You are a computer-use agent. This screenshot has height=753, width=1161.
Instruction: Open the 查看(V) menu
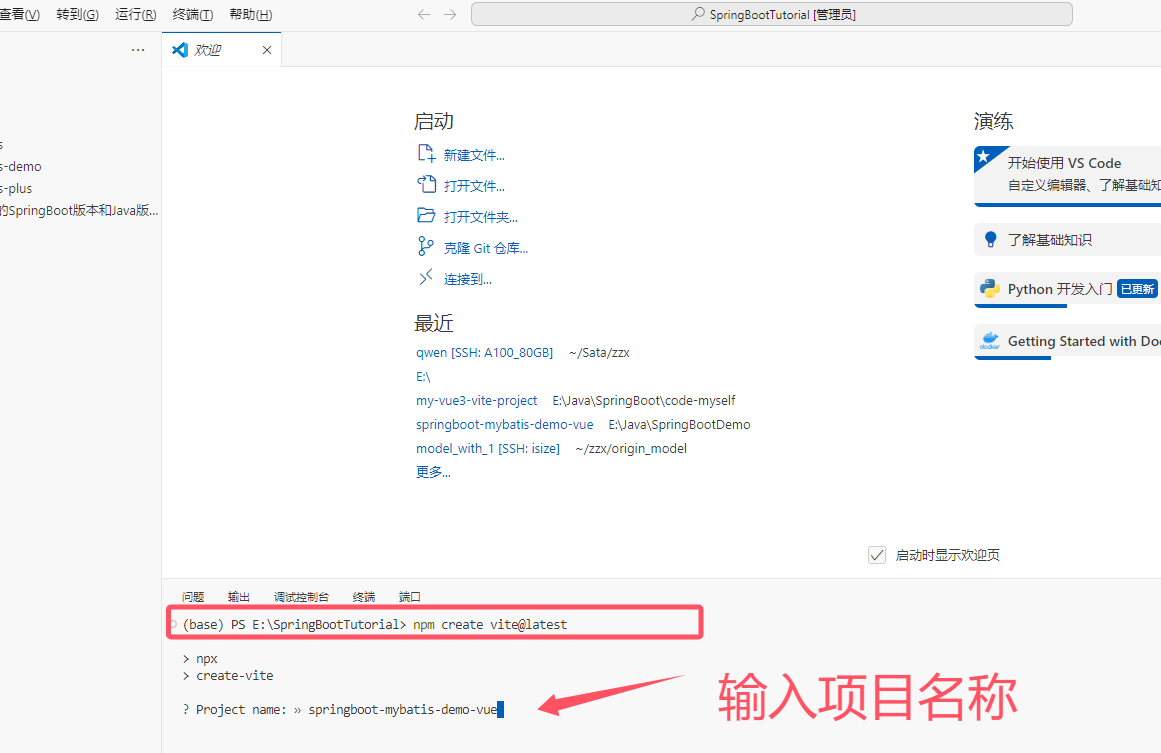(x=20, y=14)
